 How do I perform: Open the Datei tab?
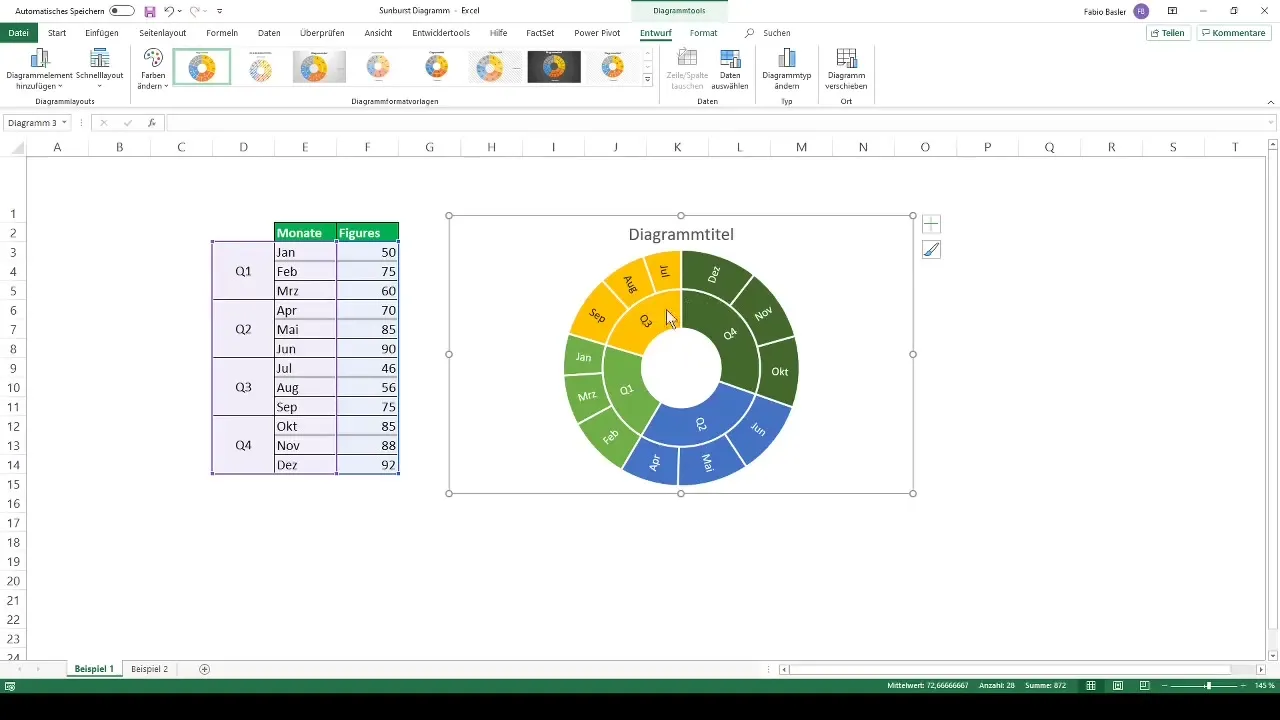point(18,33)
